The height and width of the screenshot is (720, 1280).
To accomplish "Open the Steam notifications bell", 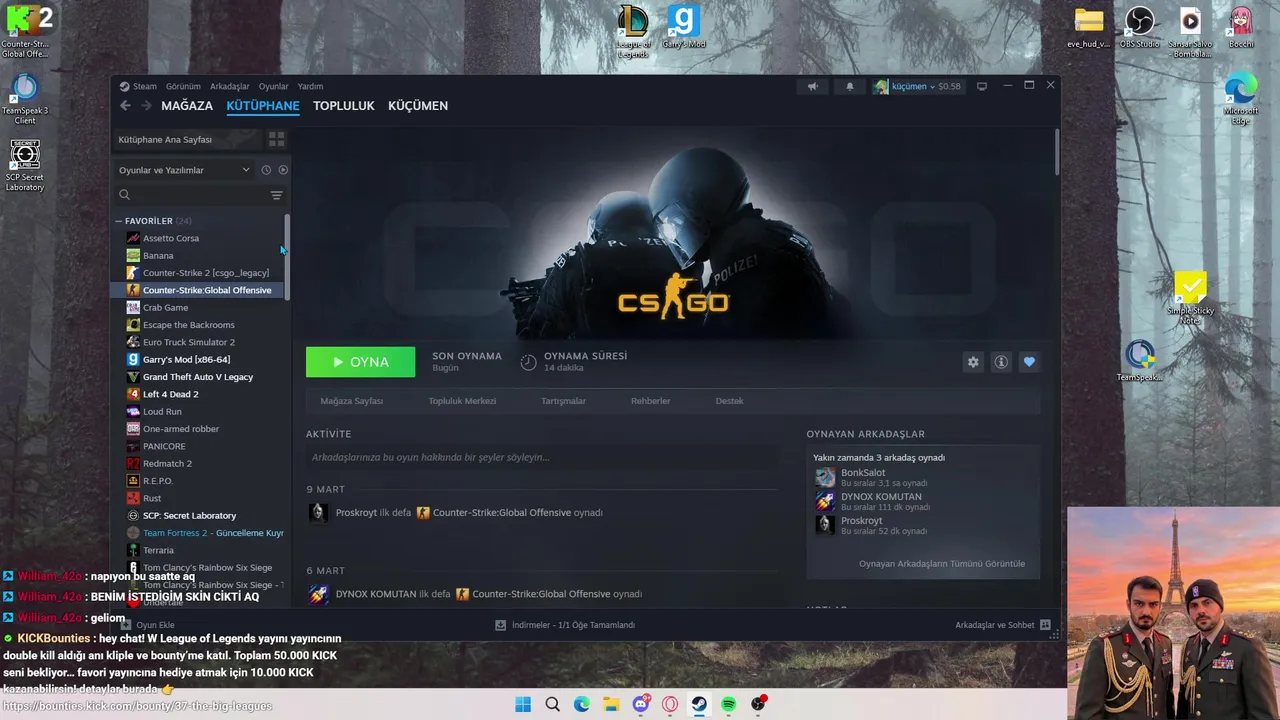I will (x=850, y=86).
